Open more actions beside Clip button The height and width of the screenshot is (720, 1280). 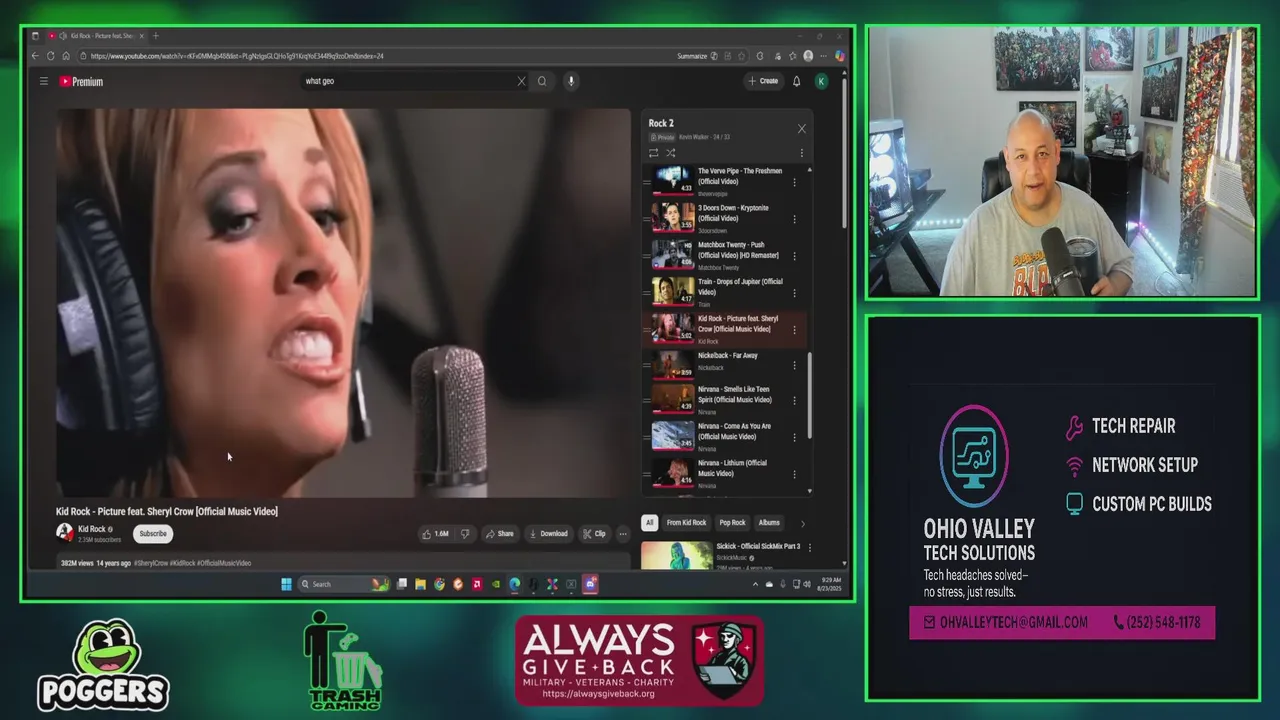tap(622, 534)
